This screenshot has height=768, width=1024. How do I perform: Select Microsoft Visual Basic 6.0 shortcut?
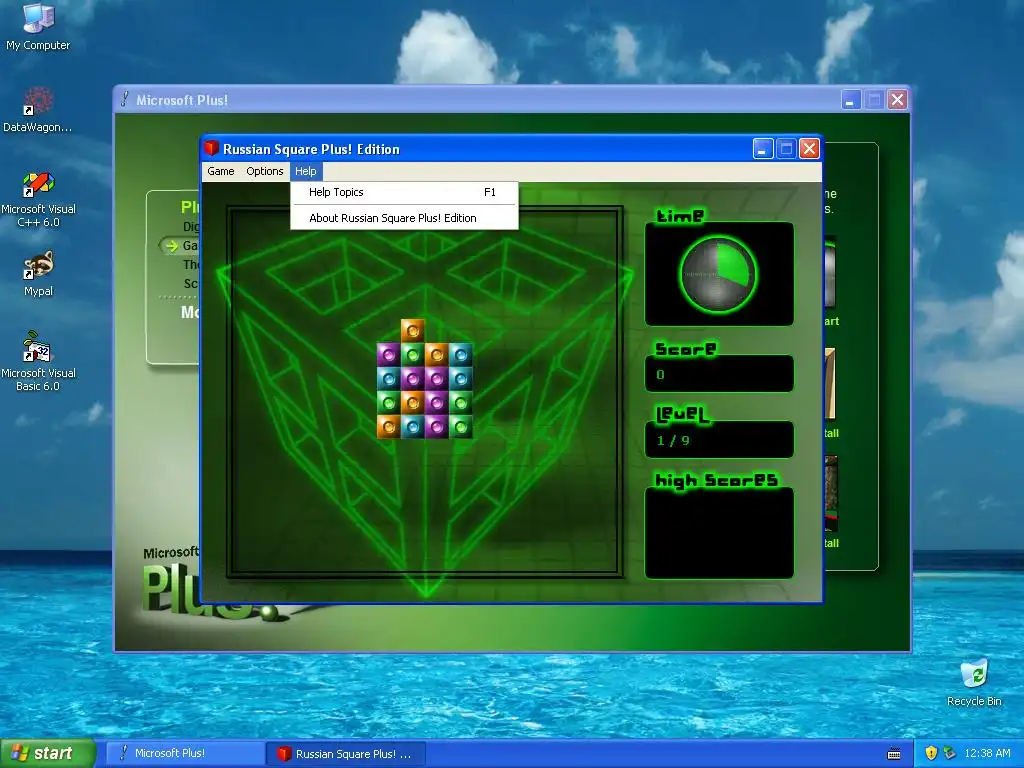(x=38, y=361)
